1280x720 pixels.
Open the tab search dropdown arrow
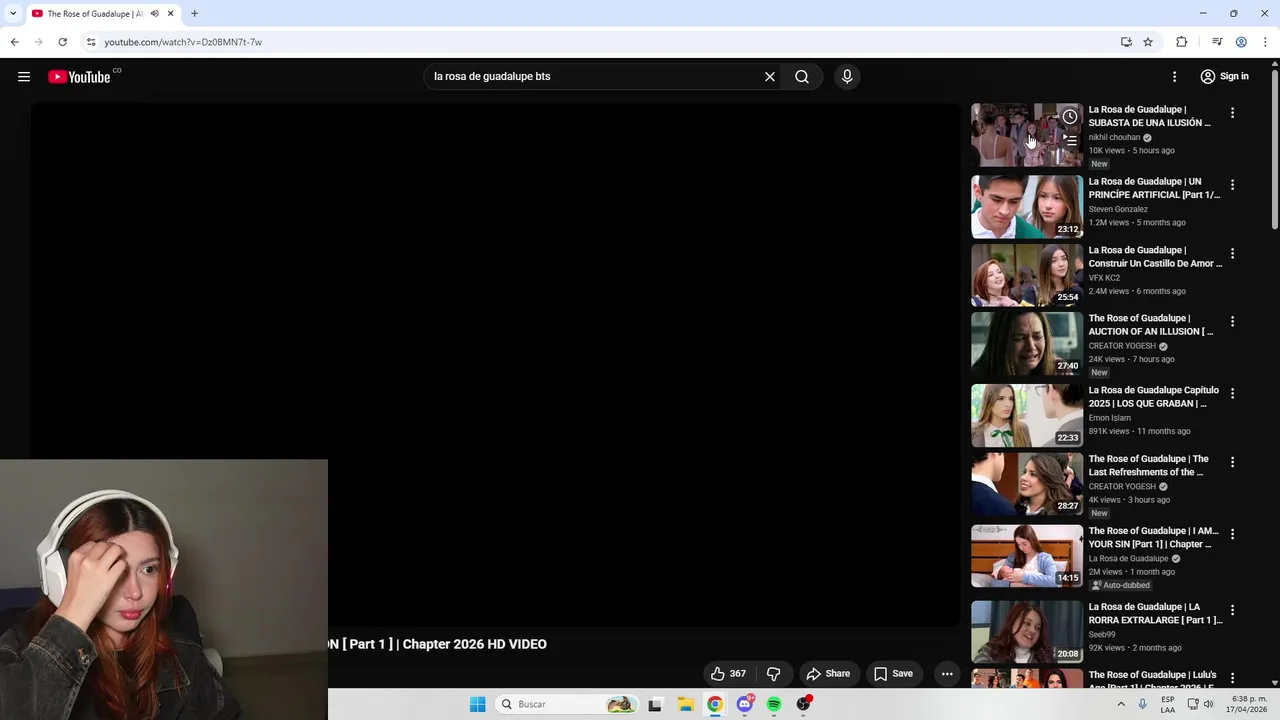pyautogui.click(x=13, y=14)
